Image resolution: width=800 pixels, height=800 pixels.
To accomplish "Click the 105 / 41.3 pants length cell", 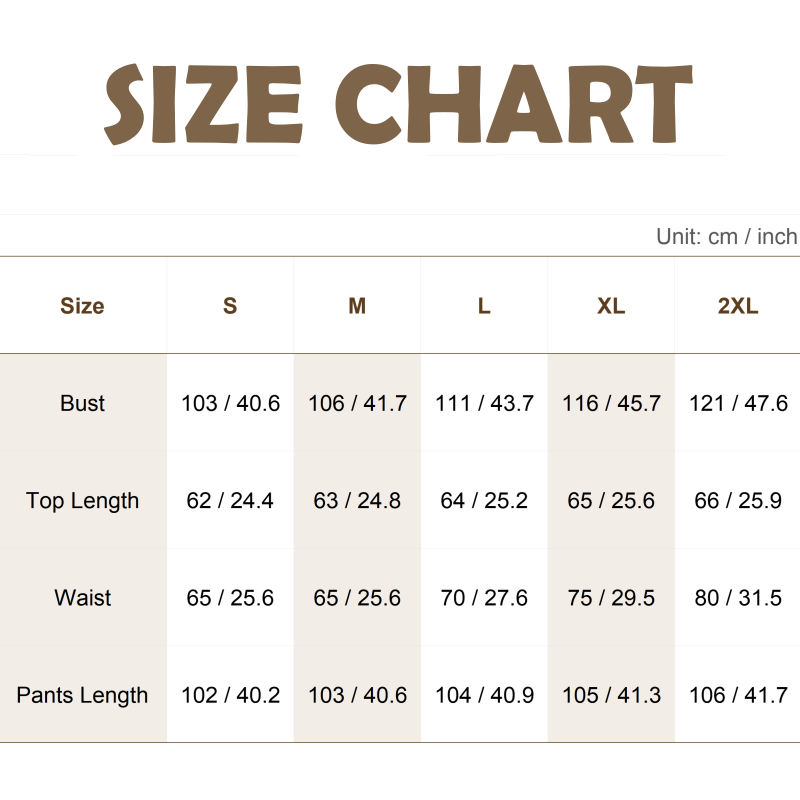I will click(611, 695).
